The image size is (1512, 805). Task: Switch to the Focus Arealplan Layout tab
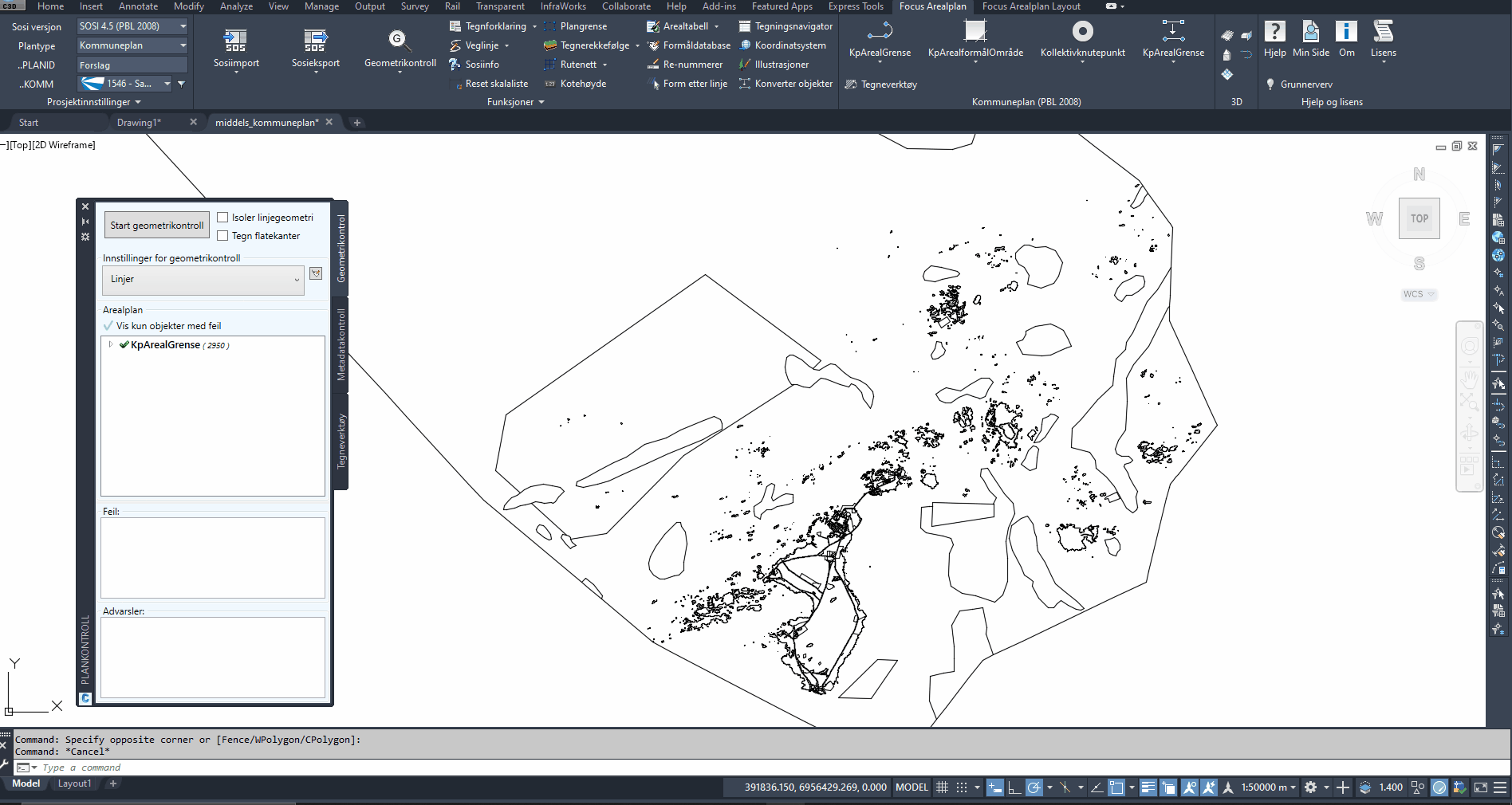tap(1030, 6)
